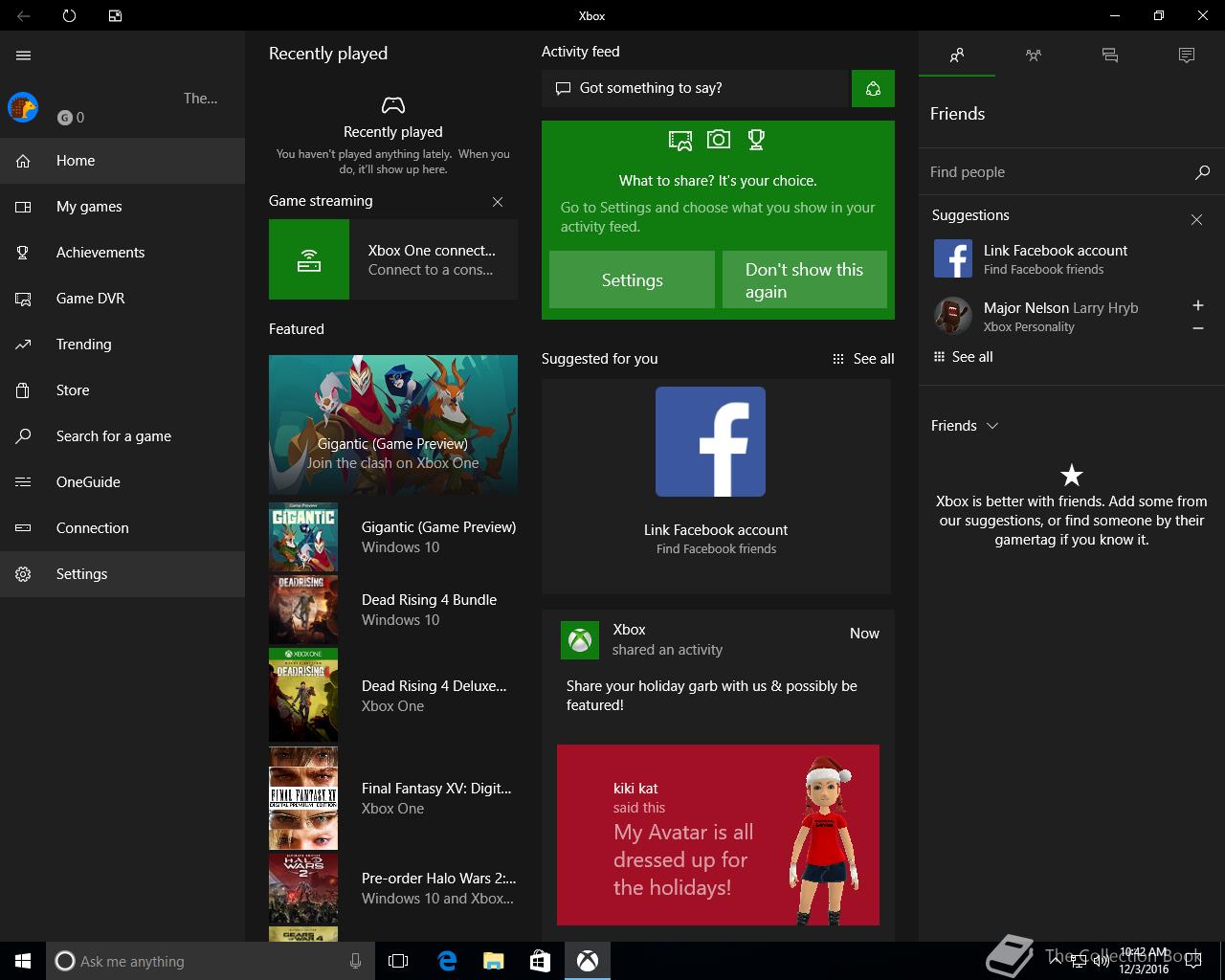Image resolution: width=1225 pixels, height=980 pixels.
Task: Switch to the Parties tab icon
Action: [x=1034, y=56]
